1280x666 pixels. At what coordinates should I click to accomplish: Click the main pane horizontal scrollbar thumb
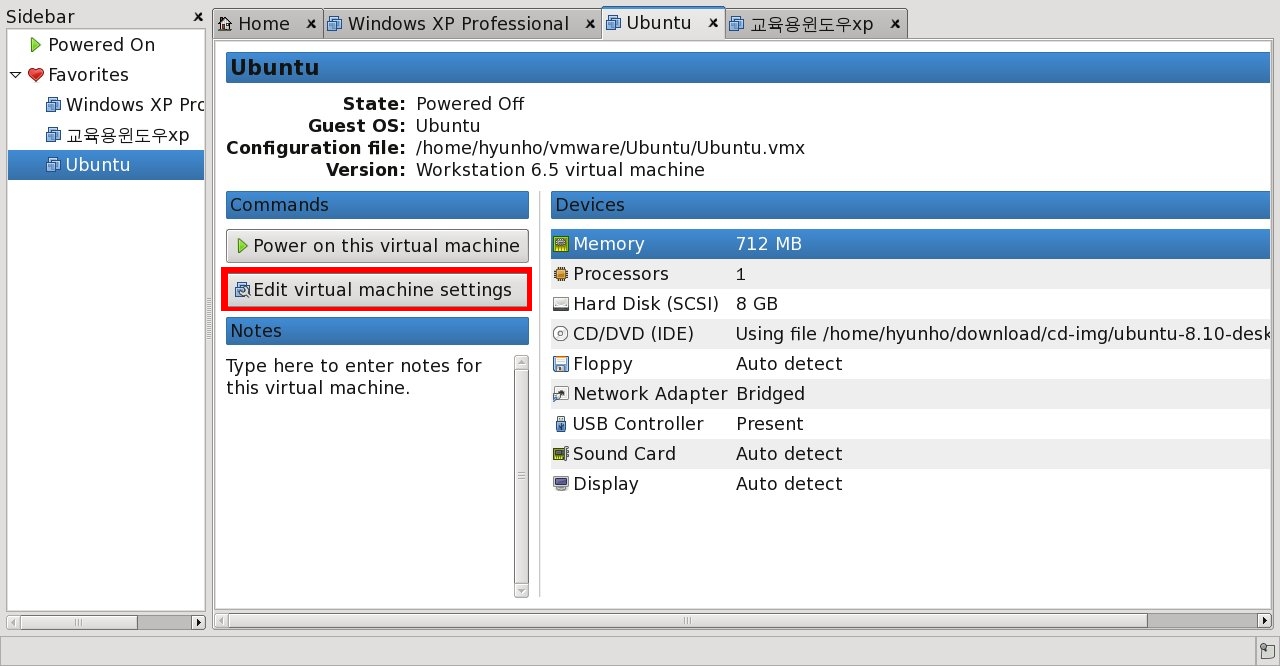[x=687, y=621]
